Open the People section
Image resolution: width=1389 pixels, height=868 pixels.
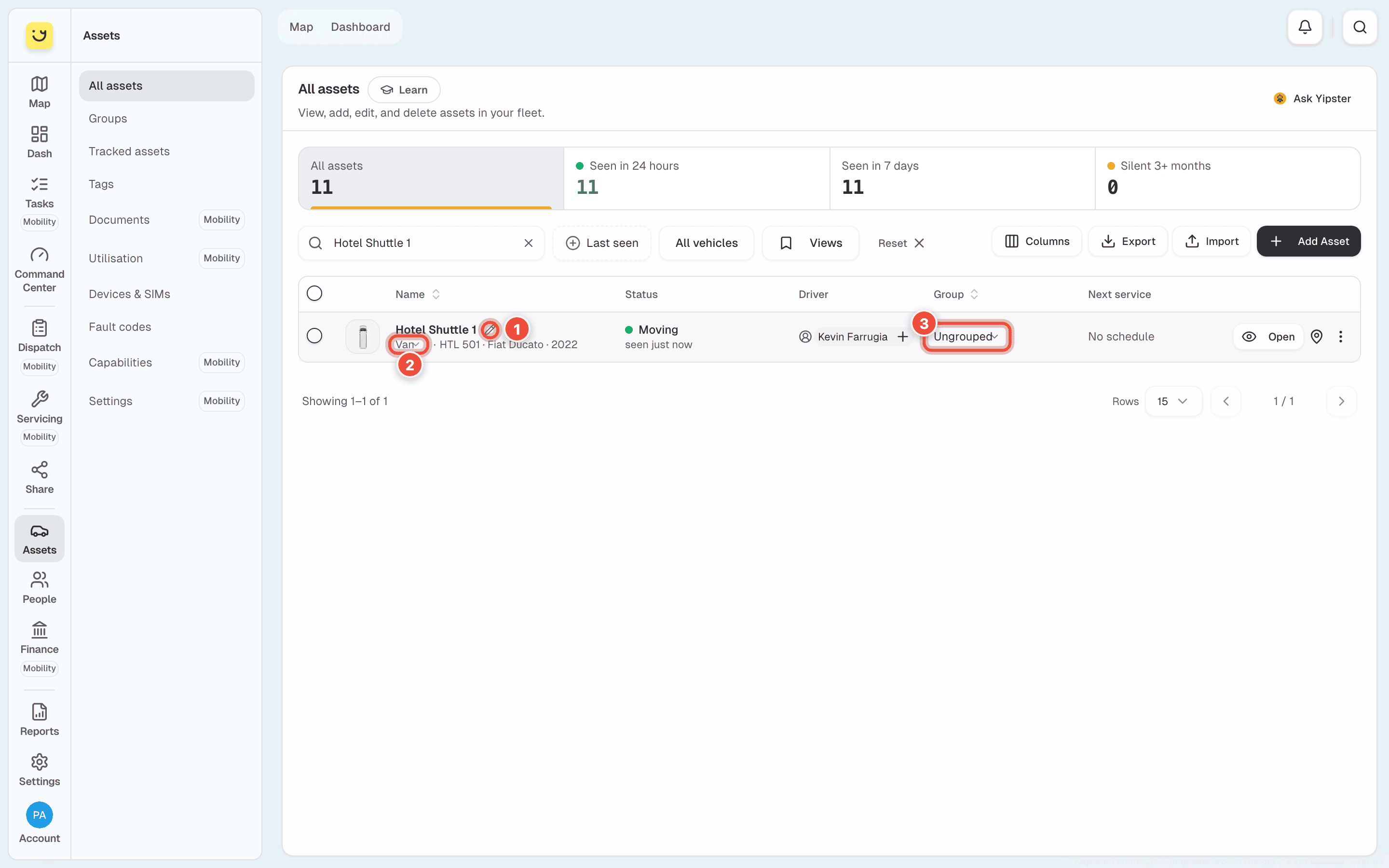coord(39,587)
